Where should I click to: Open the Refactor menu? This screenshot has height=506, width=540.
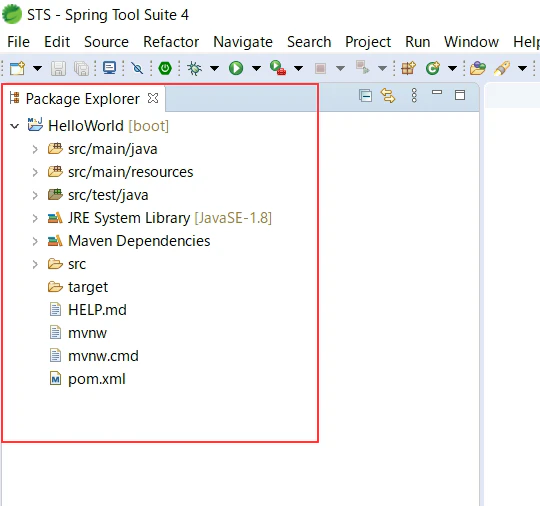[x=171, y=42]
